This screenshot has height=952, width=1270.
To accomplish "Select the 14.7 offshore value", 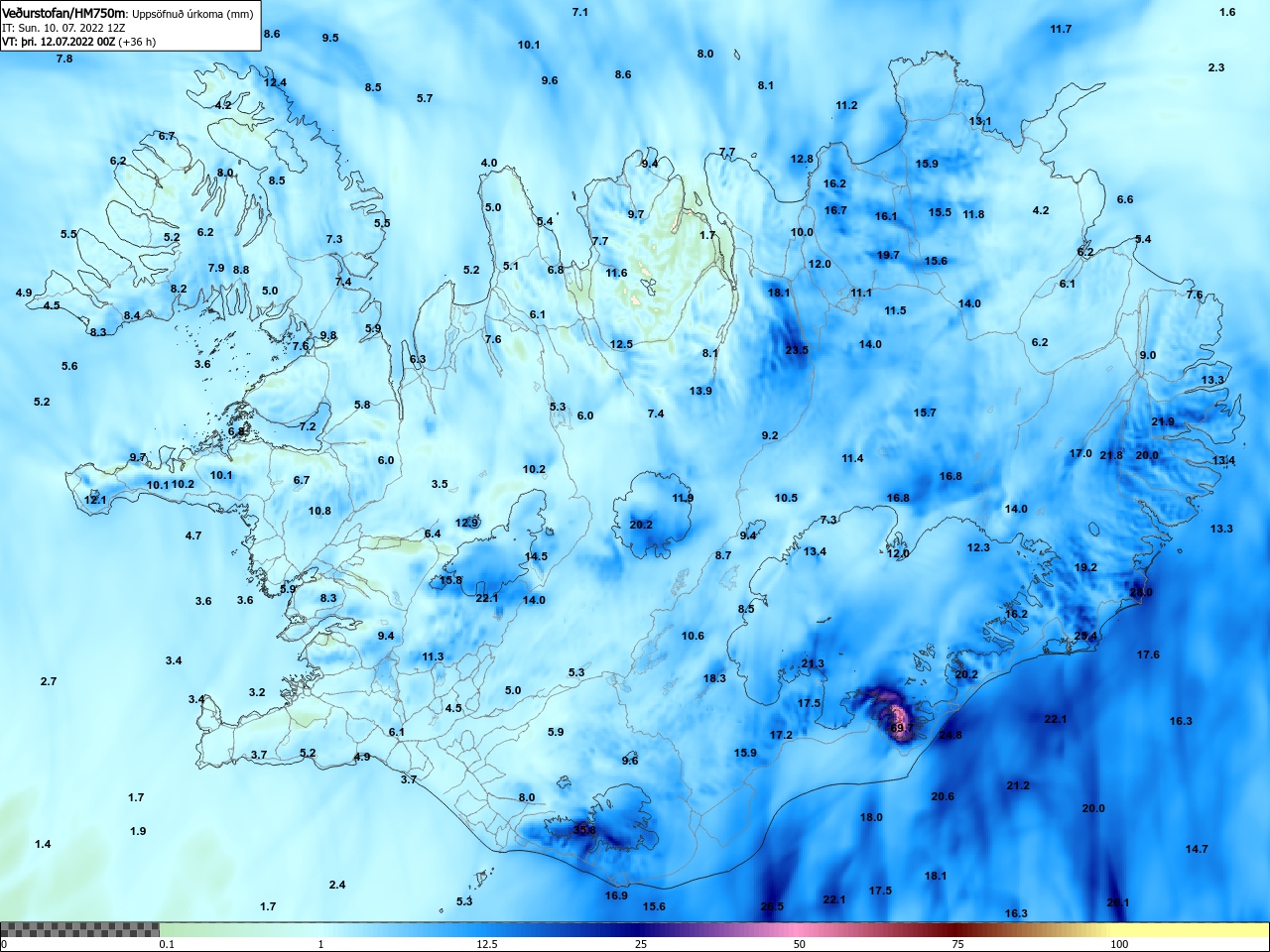I will pos(1197,849).
